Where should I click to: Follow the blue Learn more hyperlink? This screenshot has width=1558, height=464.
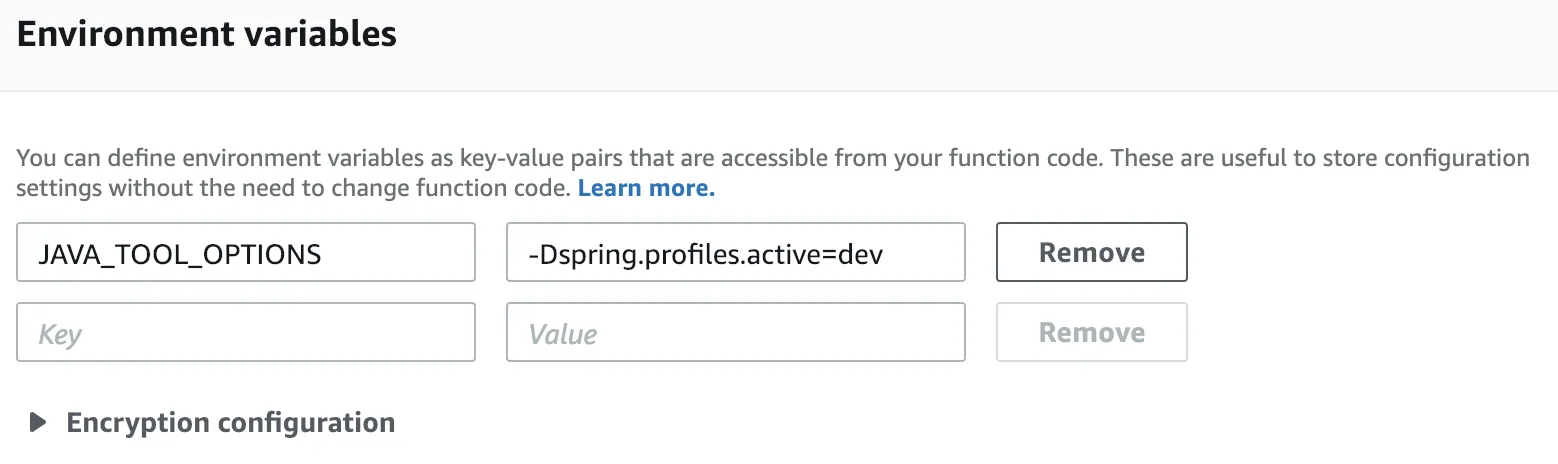646,188
